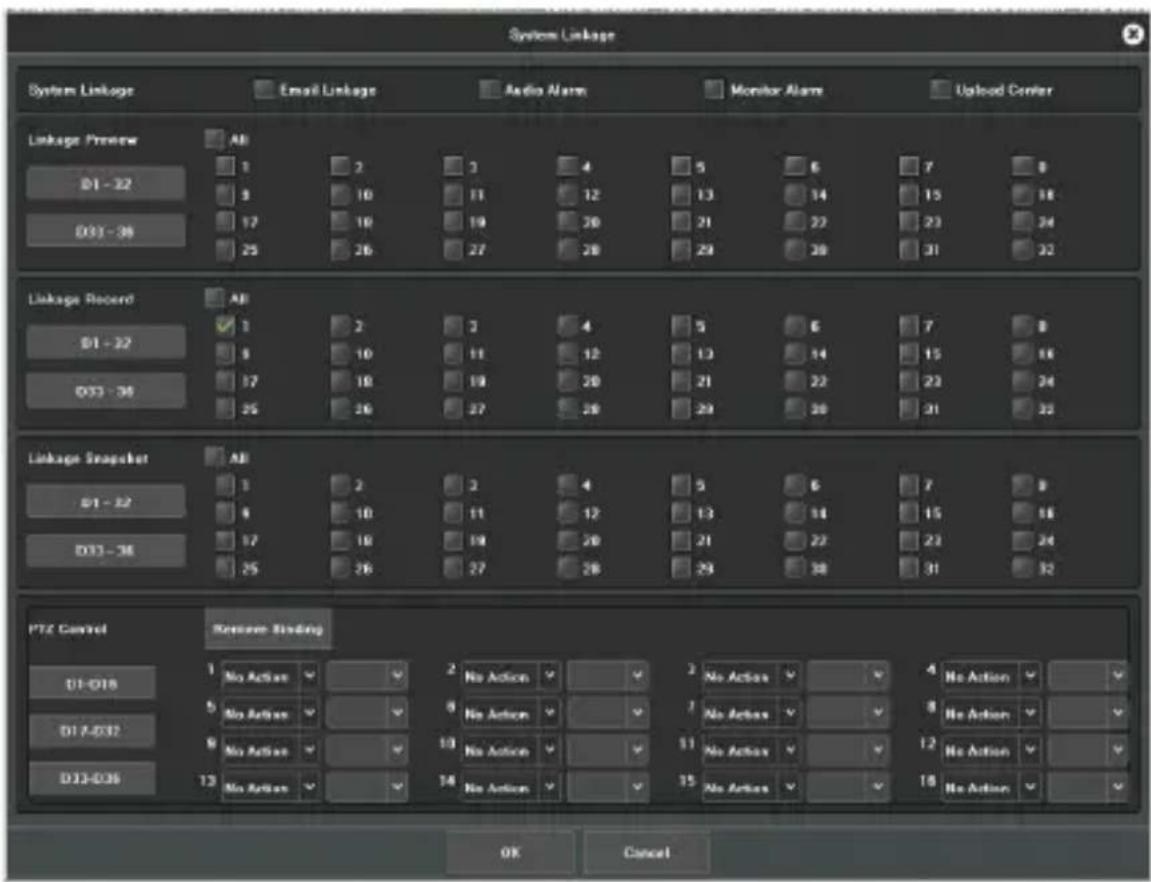
Task: Check channel 7 in Linkage Record
Action: 909,326
